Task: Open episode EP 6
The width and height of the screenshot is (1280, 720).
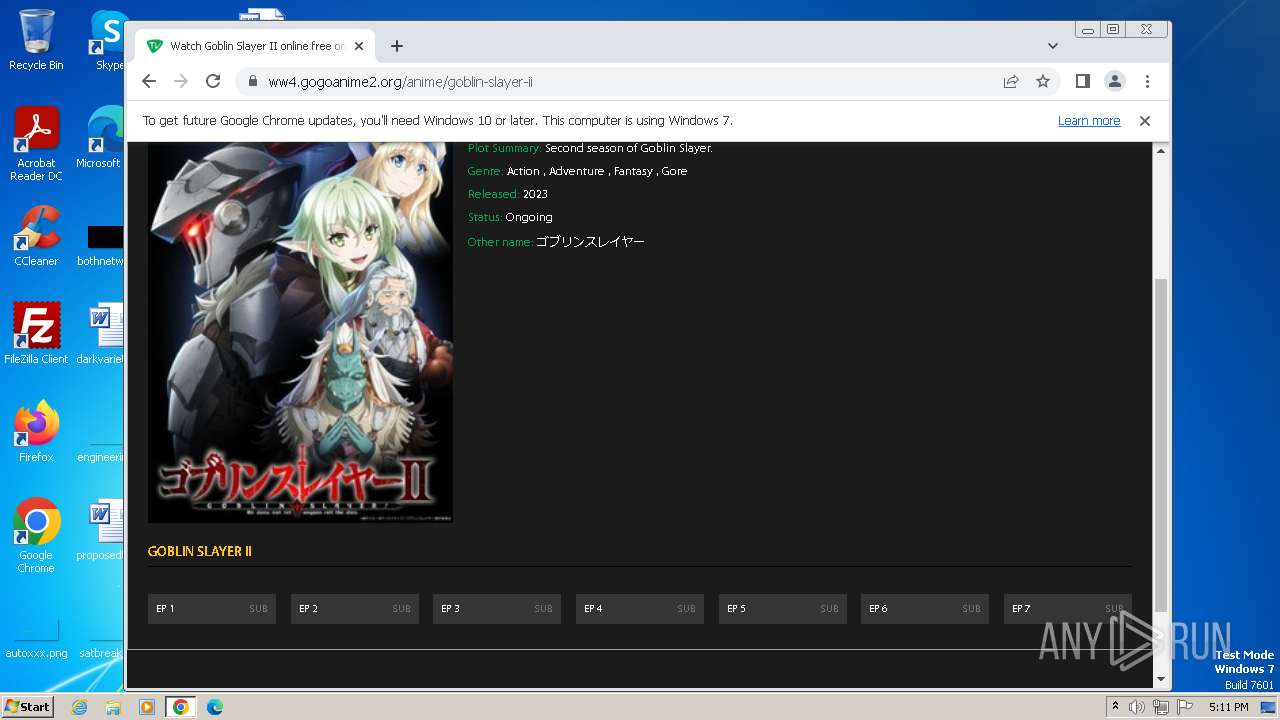Action: (925, 609)
